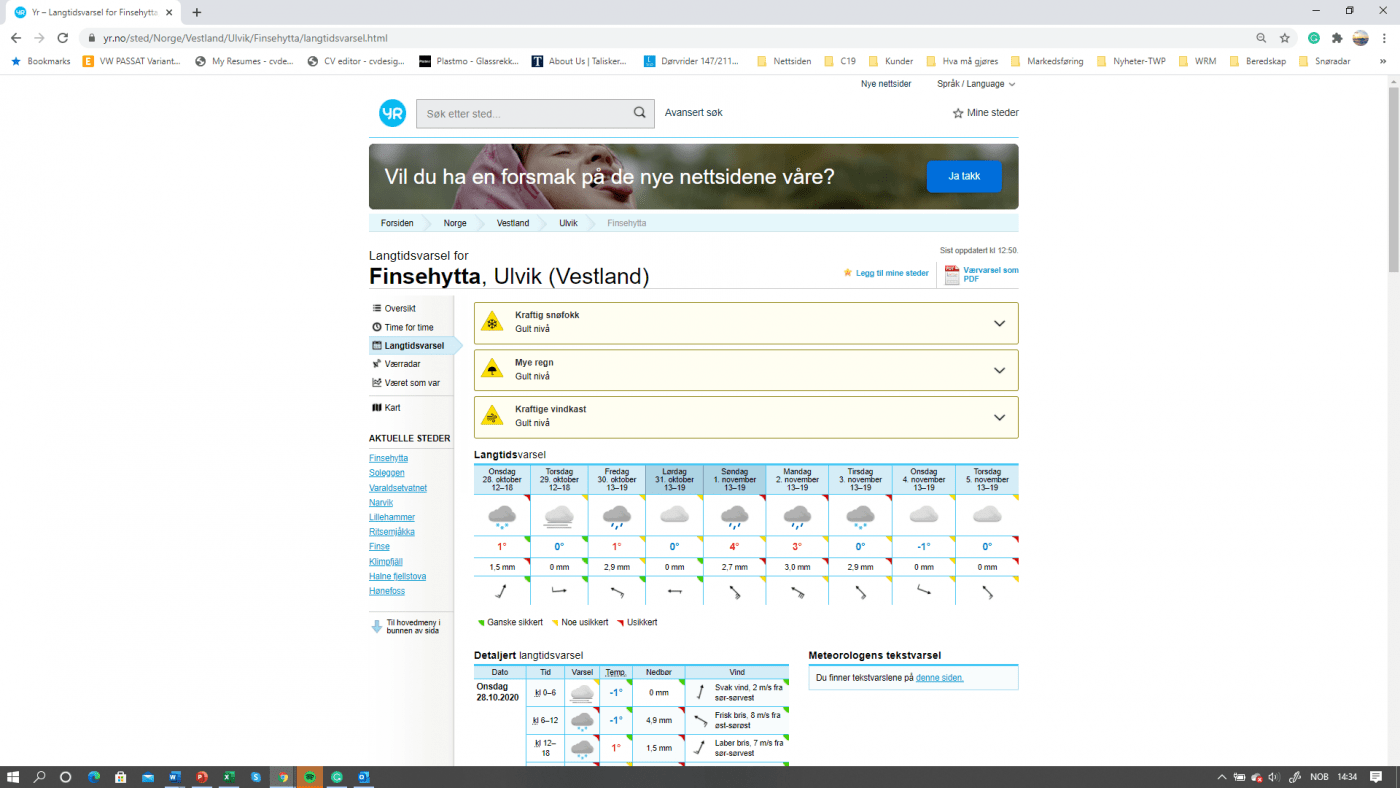
Task: Click the Vestland breadcrumb
Action: click(x=513, y=223)
